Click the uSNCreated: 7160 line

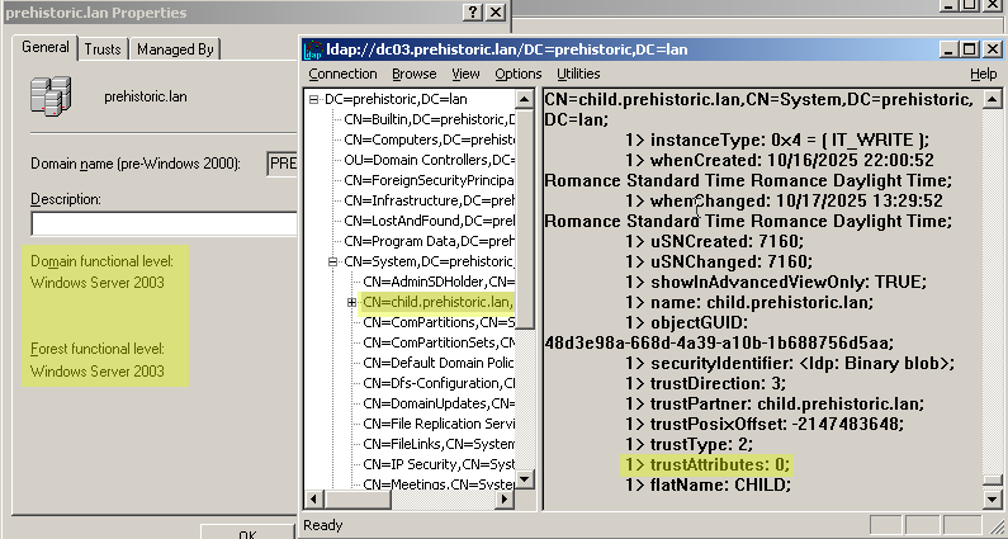point(714,242)
